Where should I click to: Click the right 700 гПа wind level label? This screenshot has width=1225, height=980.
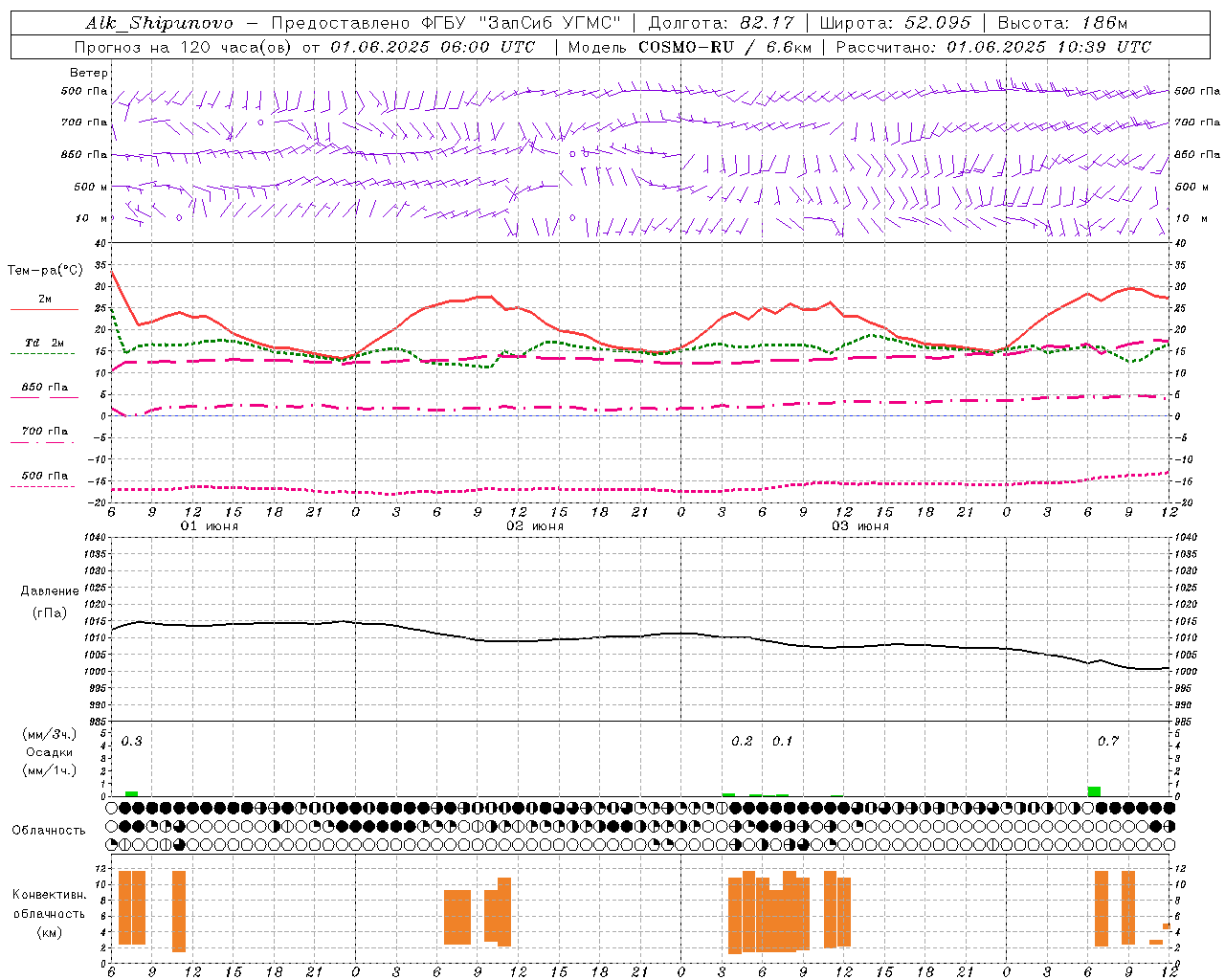[x=1197, y=122]
